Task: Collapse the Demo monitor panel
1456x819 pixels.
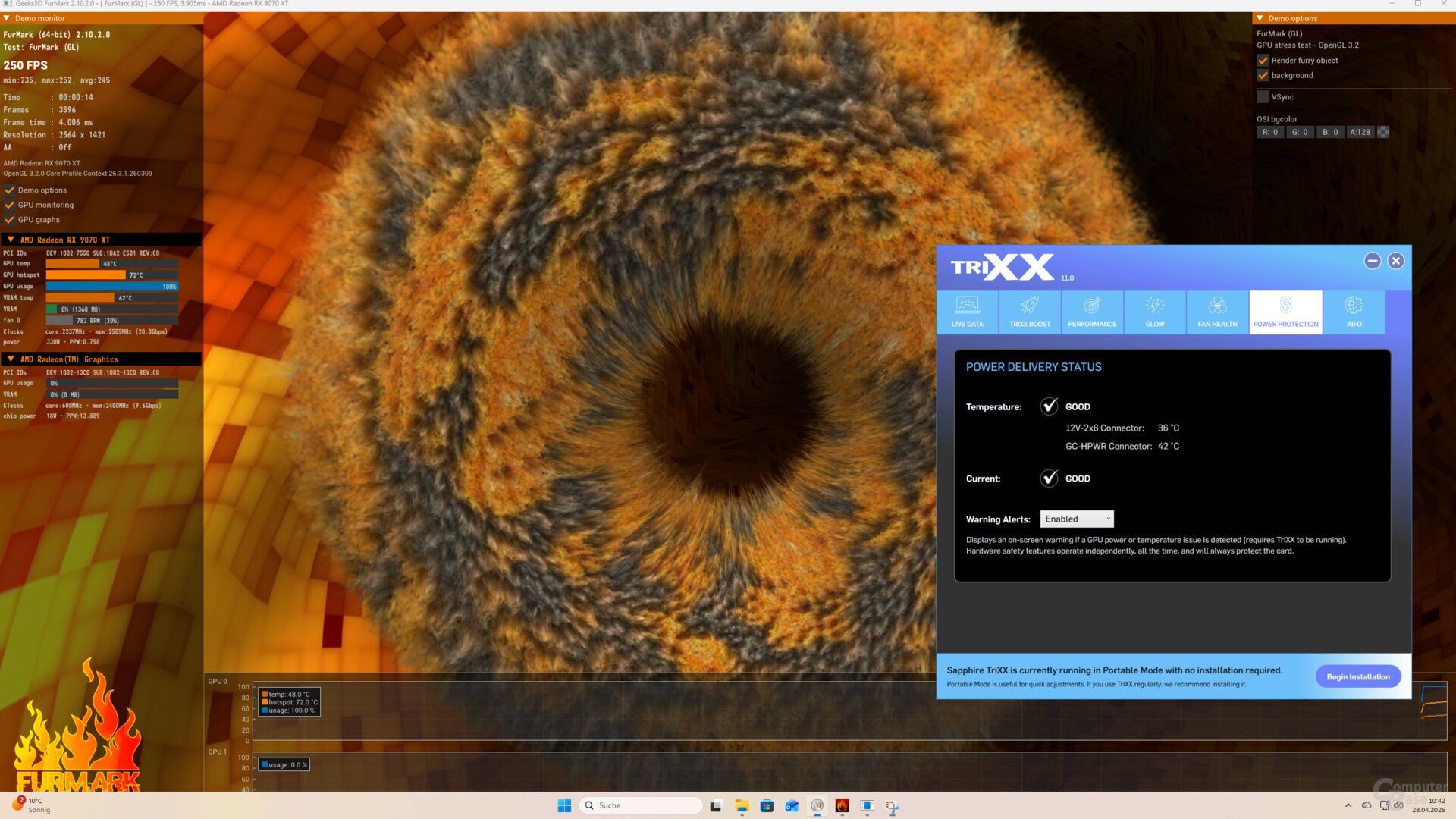Action: (x=7, y=18)
